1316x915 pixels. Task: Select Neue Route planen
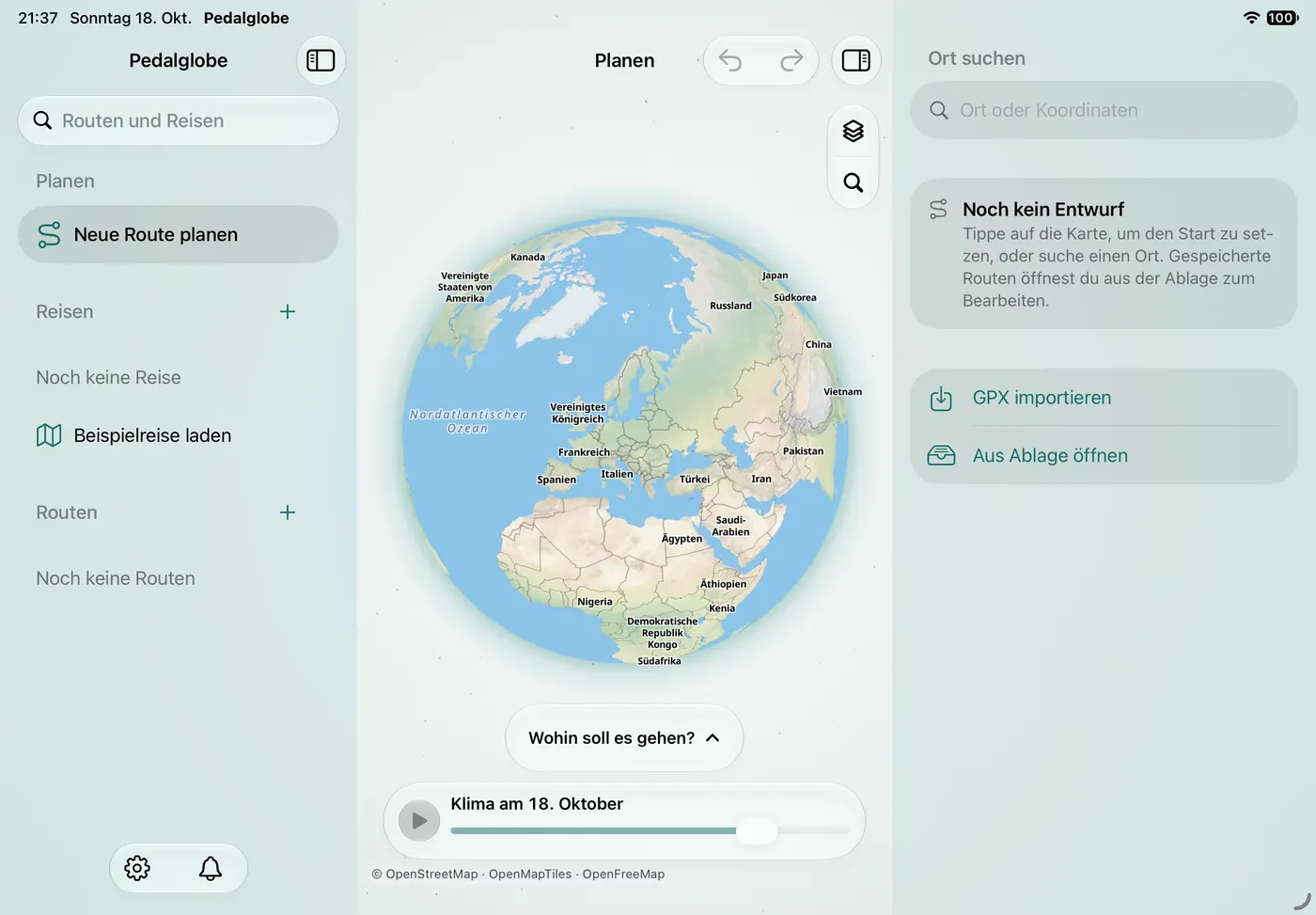click(x=178, y=234)
